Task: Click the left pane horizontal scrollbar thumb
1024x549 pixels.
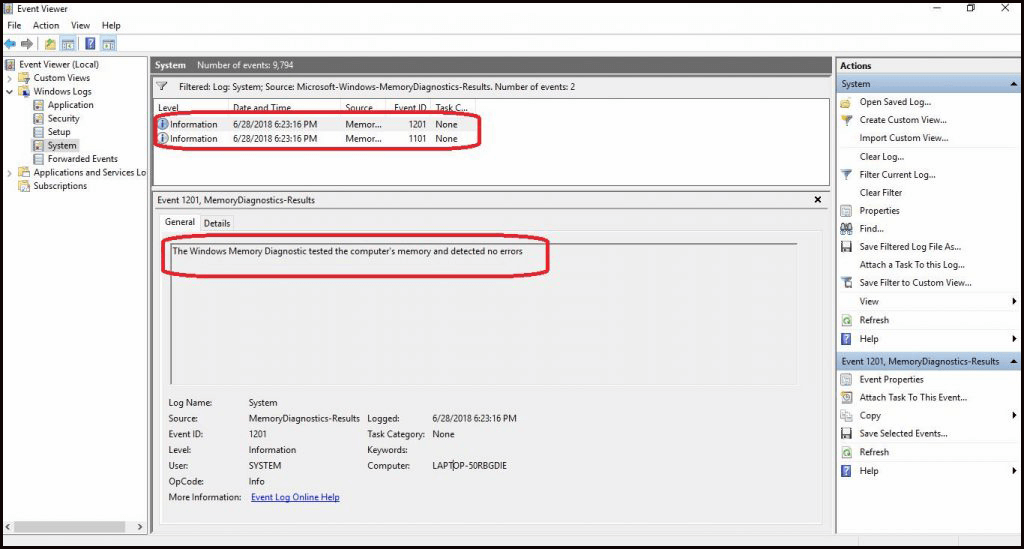Action: [x=69, y=527]
